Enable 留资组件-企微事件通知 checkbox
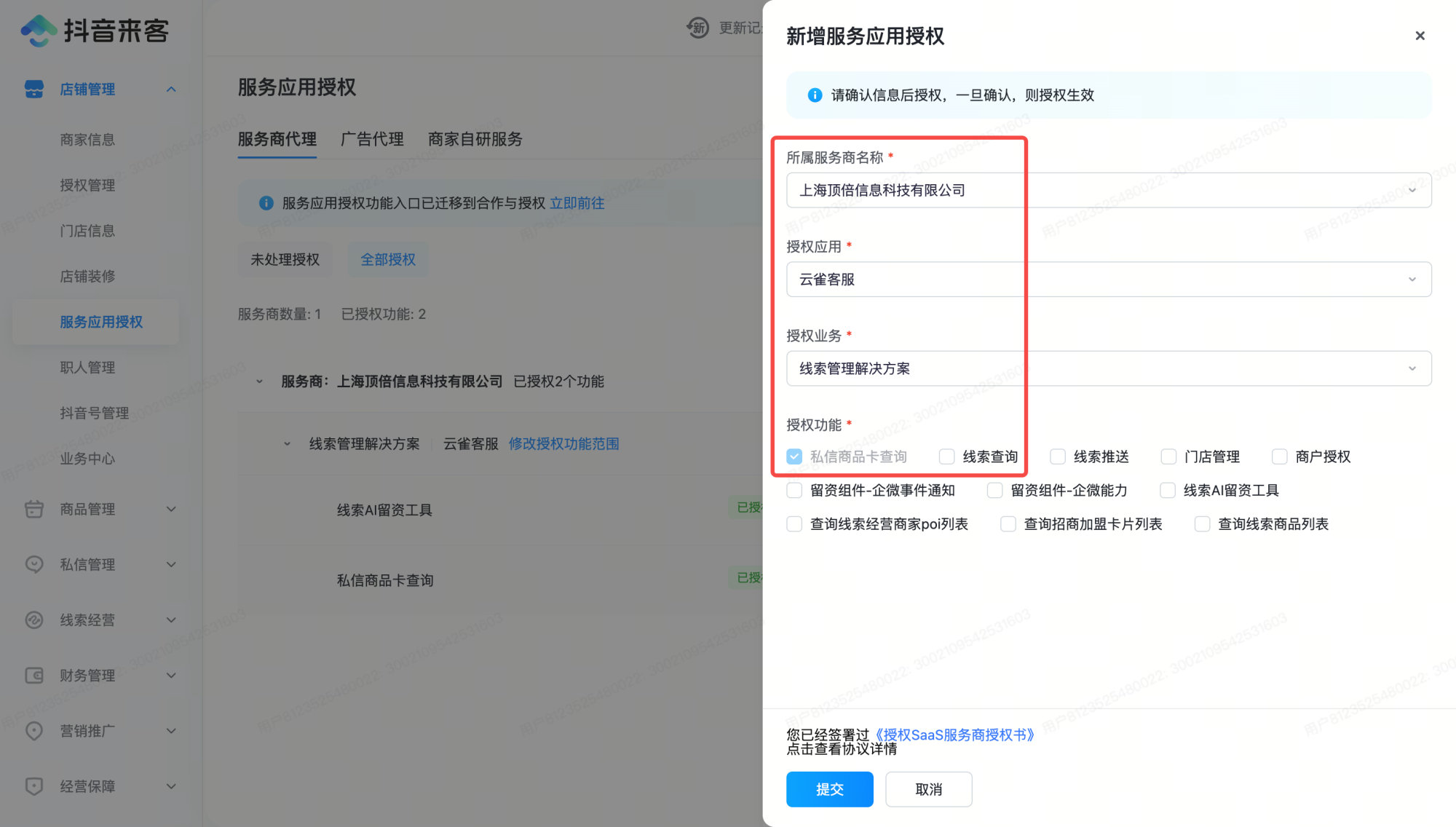 [794, 490]
